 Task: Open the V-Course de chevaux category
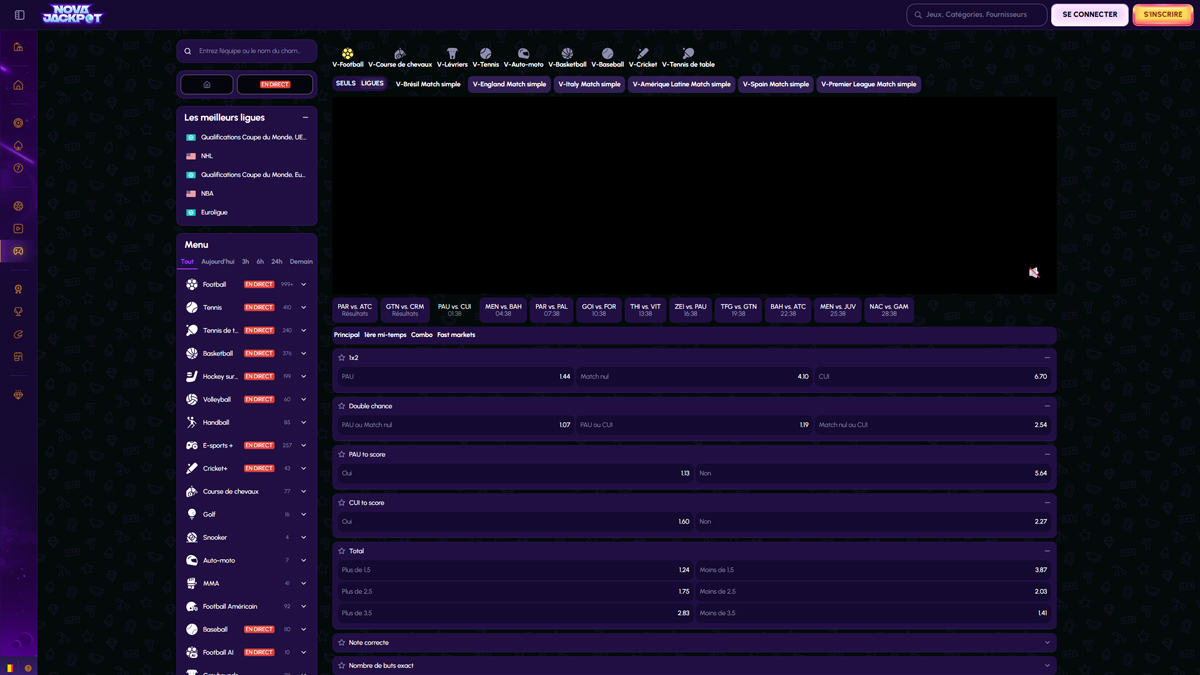click(399, 52)
